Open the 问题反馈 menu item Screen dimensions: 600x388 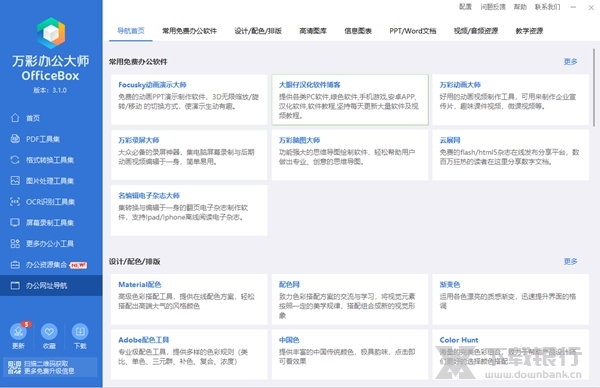click(x=493, y=7)
